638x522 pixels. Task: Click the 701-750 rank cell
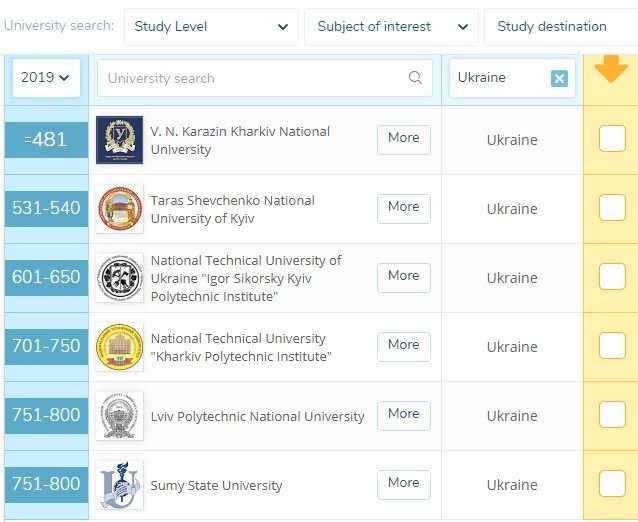[x=46, y=346]
